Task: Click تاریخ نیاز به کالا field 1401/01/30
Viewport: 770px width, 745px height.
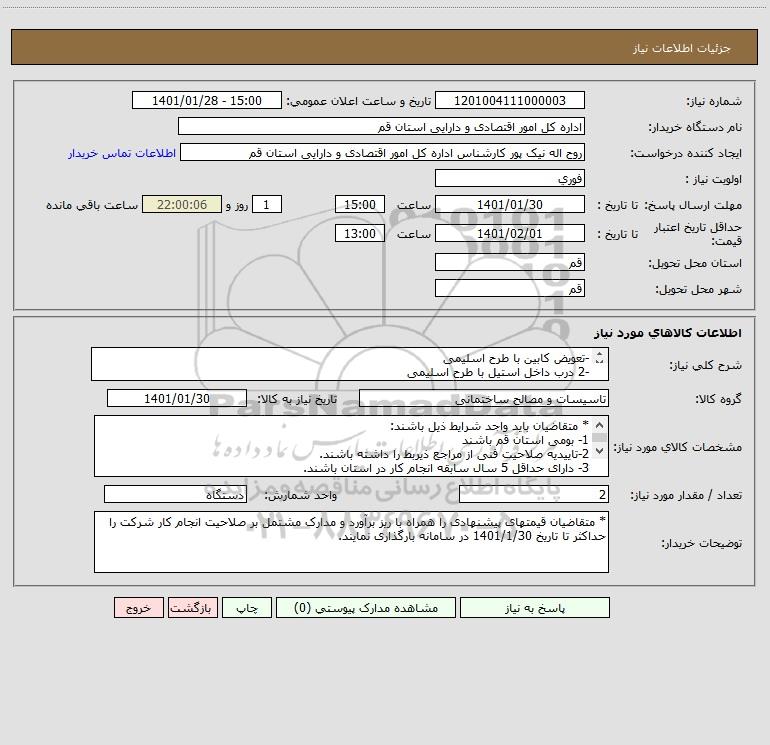Action: point(177,398)
